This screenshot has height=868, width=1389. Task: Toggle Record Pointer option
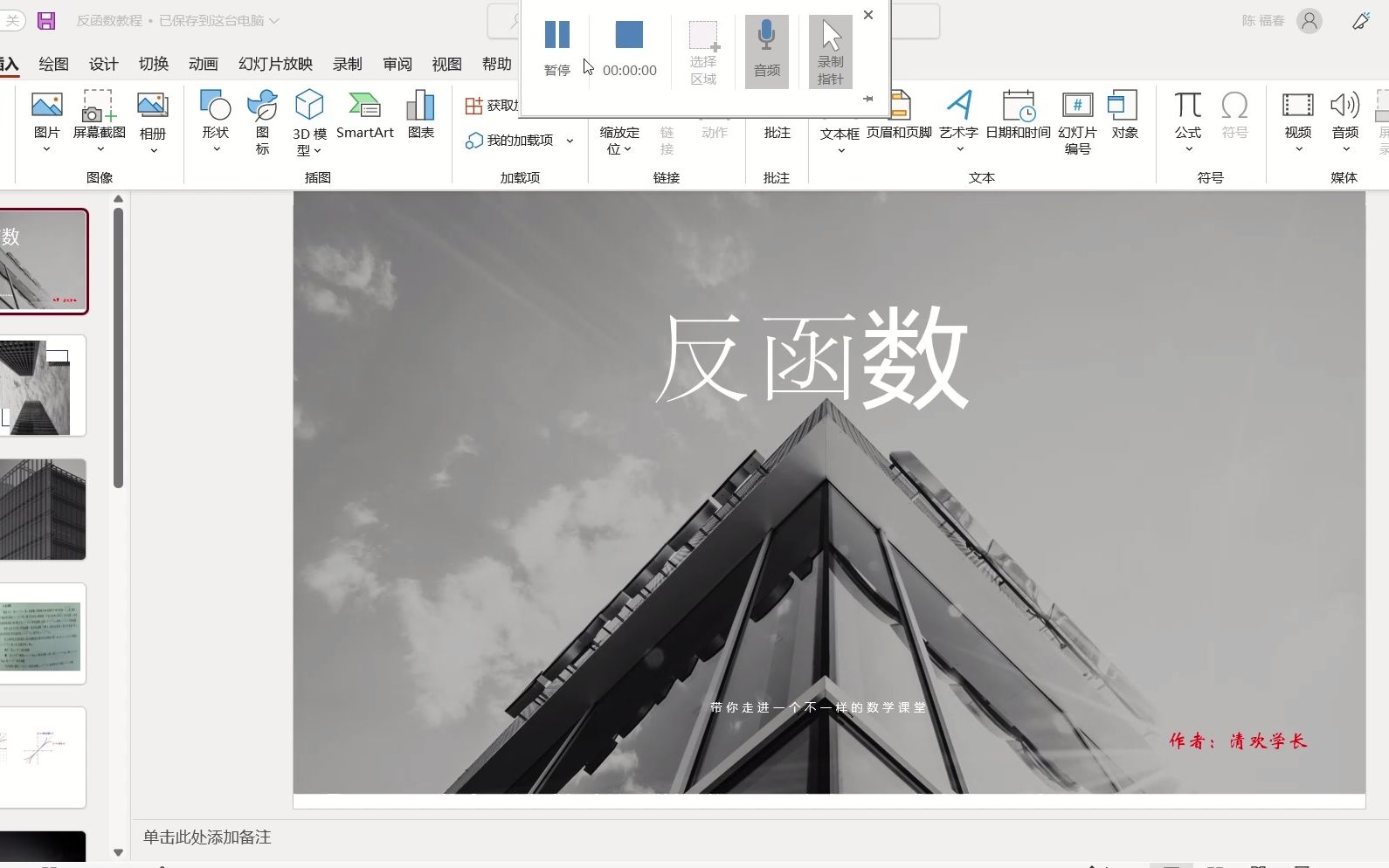click(831, 52)
